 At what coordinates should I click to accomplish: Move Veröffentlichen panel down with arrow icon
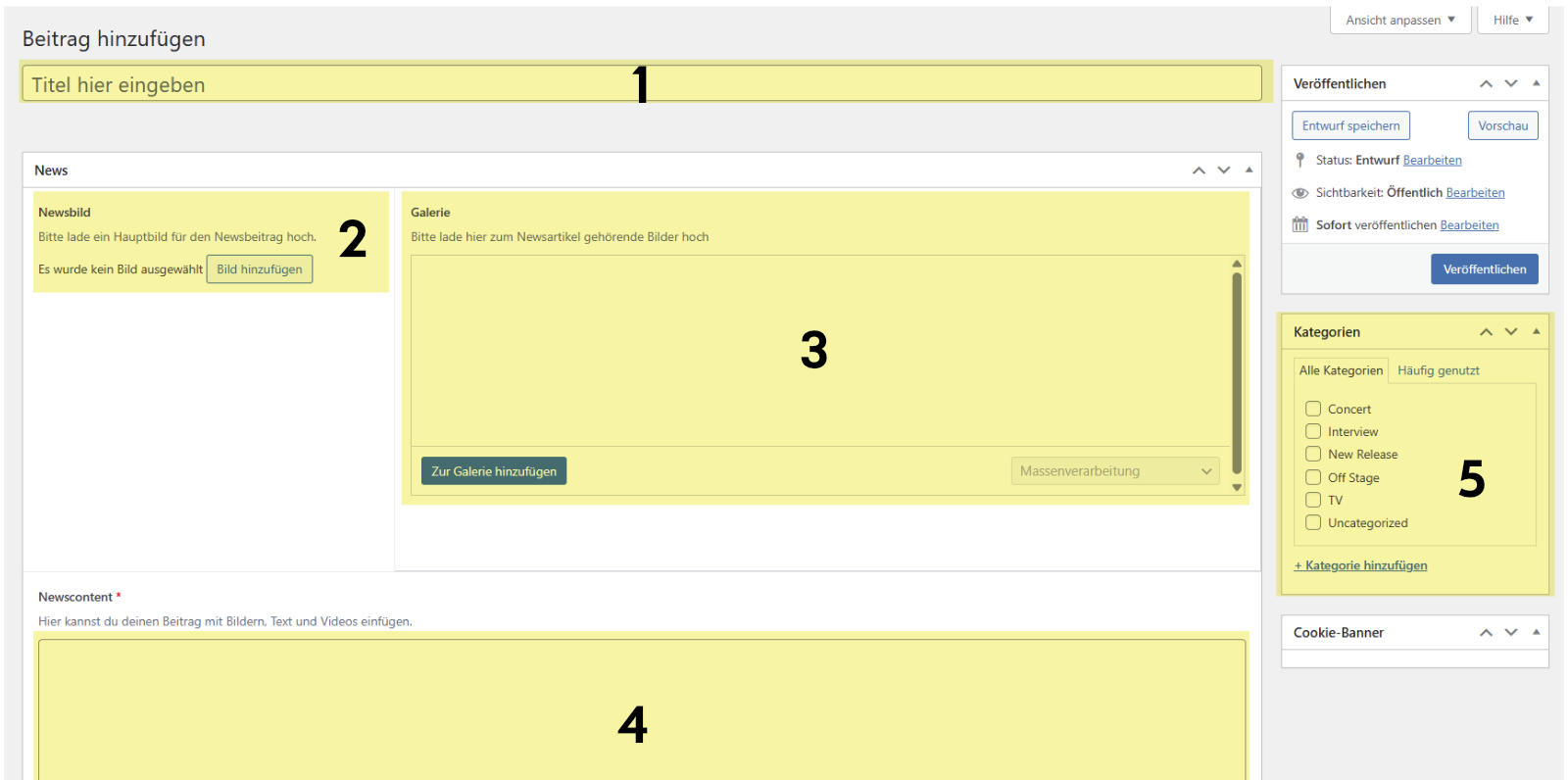coord(1511,84)
